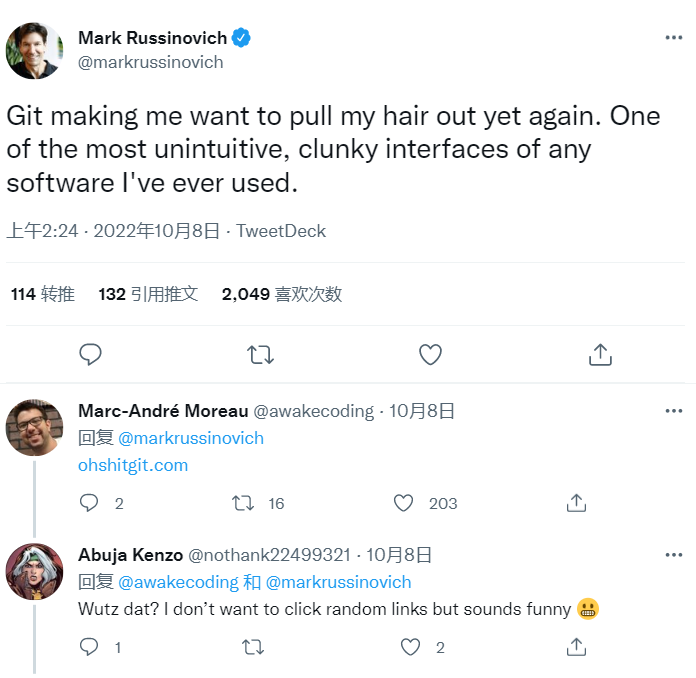
Task: Retweet Marc-André Moreau's reply
Action: point(242,503)
